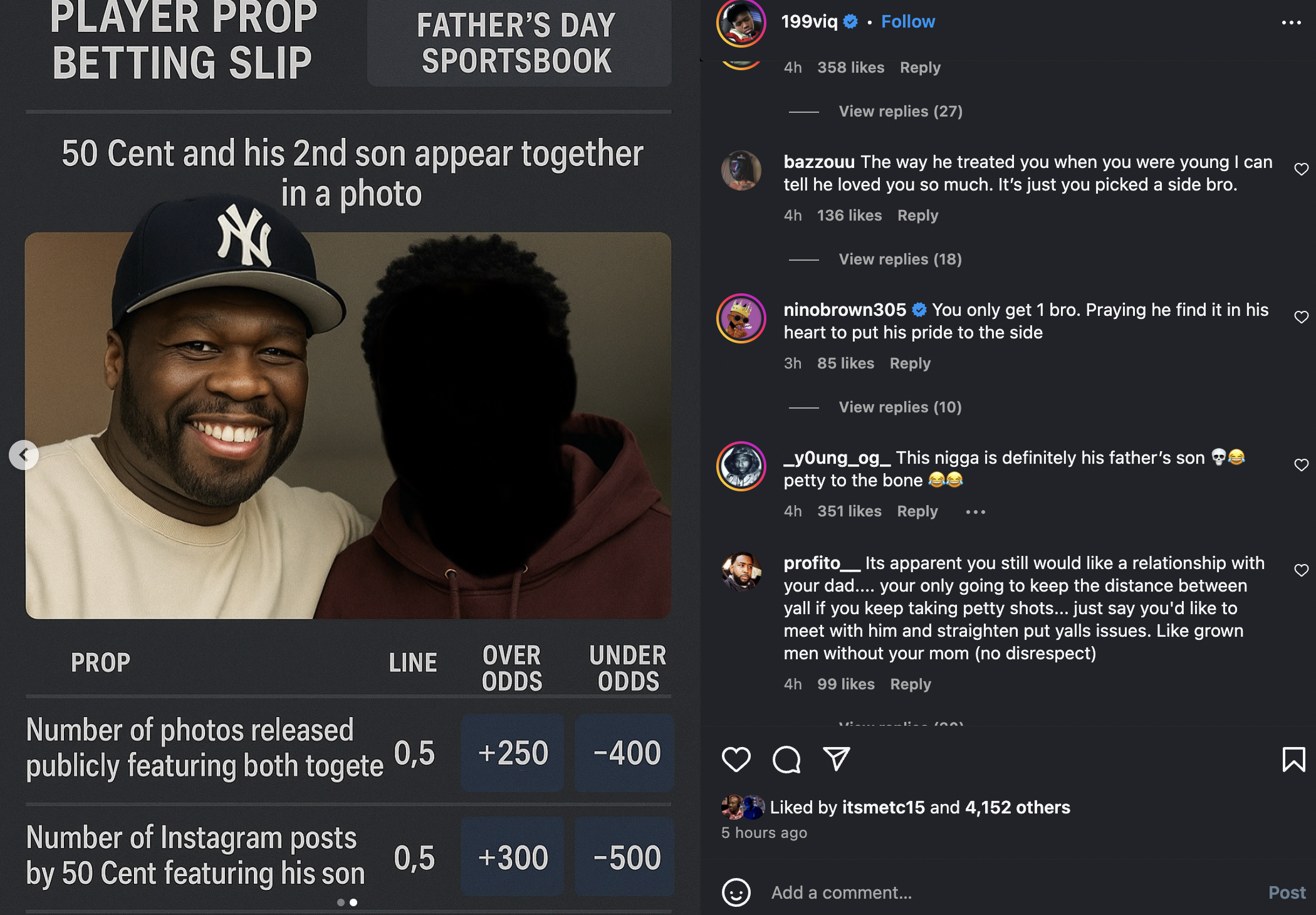The image size is (1316, 915).
Task: Expand View replies (10)
Action: pyautogui.click(x=900, y=407)
